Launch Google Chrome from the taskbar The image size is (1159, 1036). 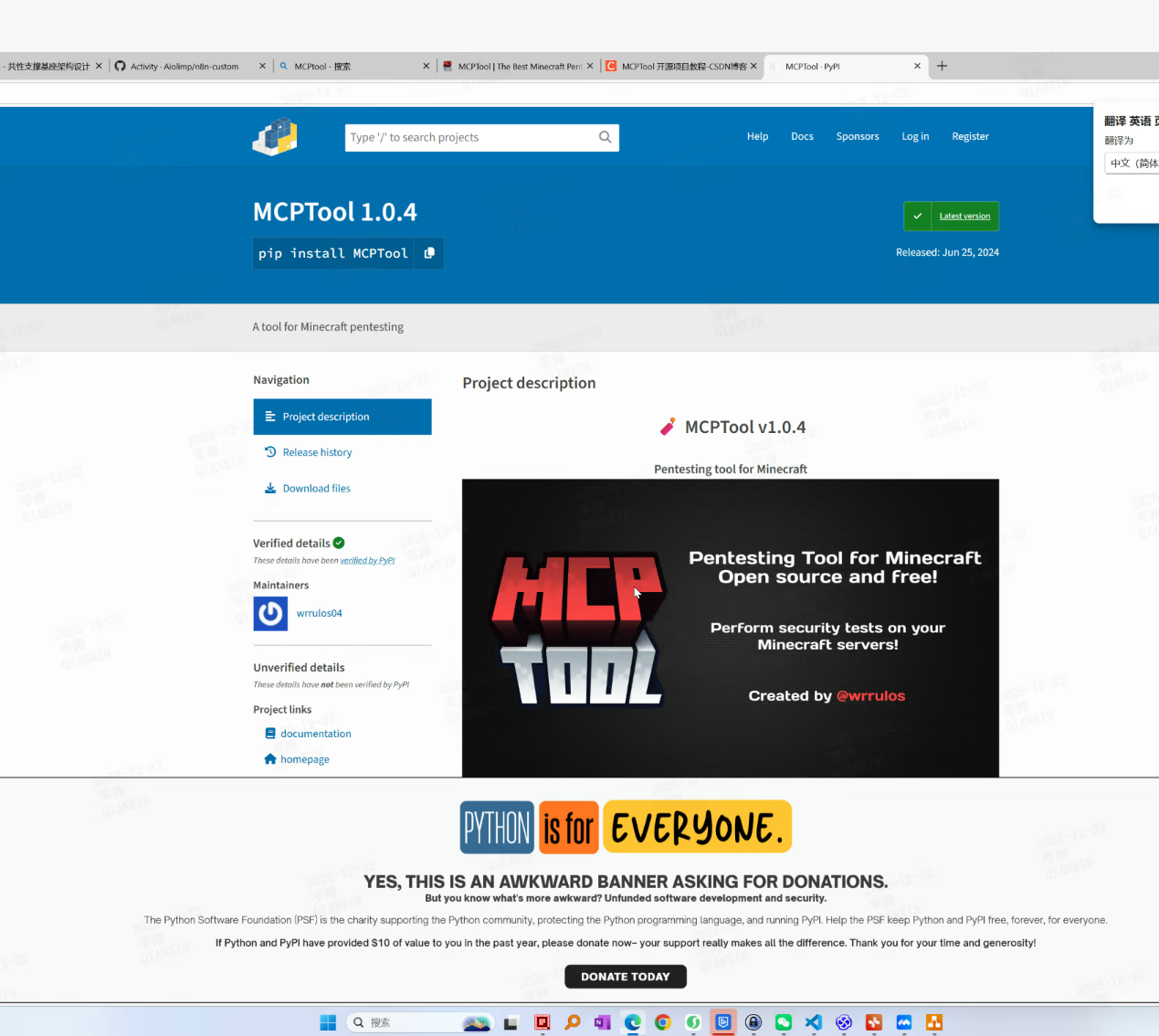(x=663, y=1022)
